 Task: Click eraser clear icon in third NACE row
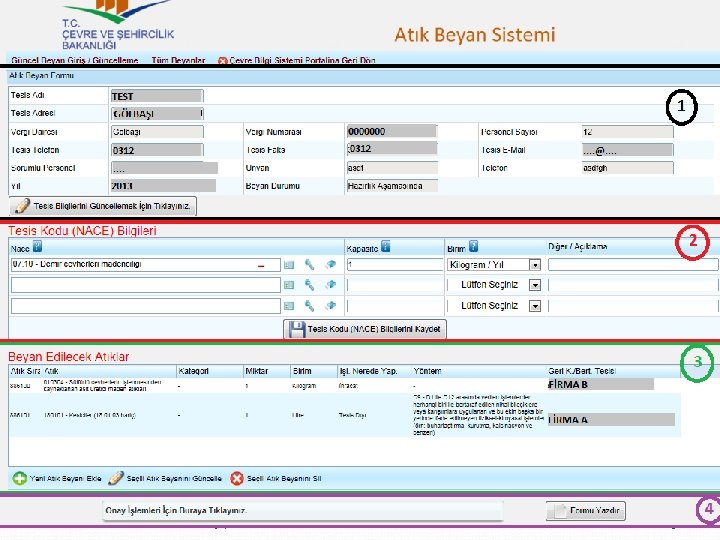[x=331, y=305]
